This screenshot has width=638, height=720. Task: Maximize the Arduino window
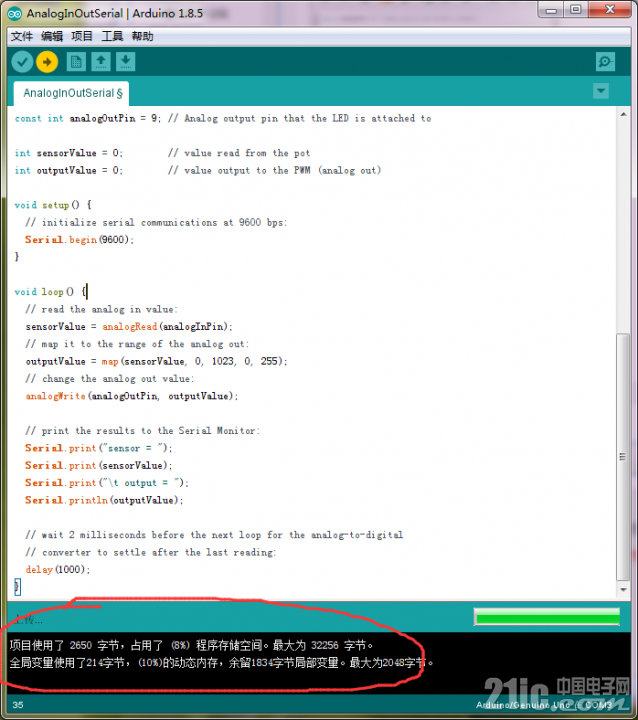[576, 10]
